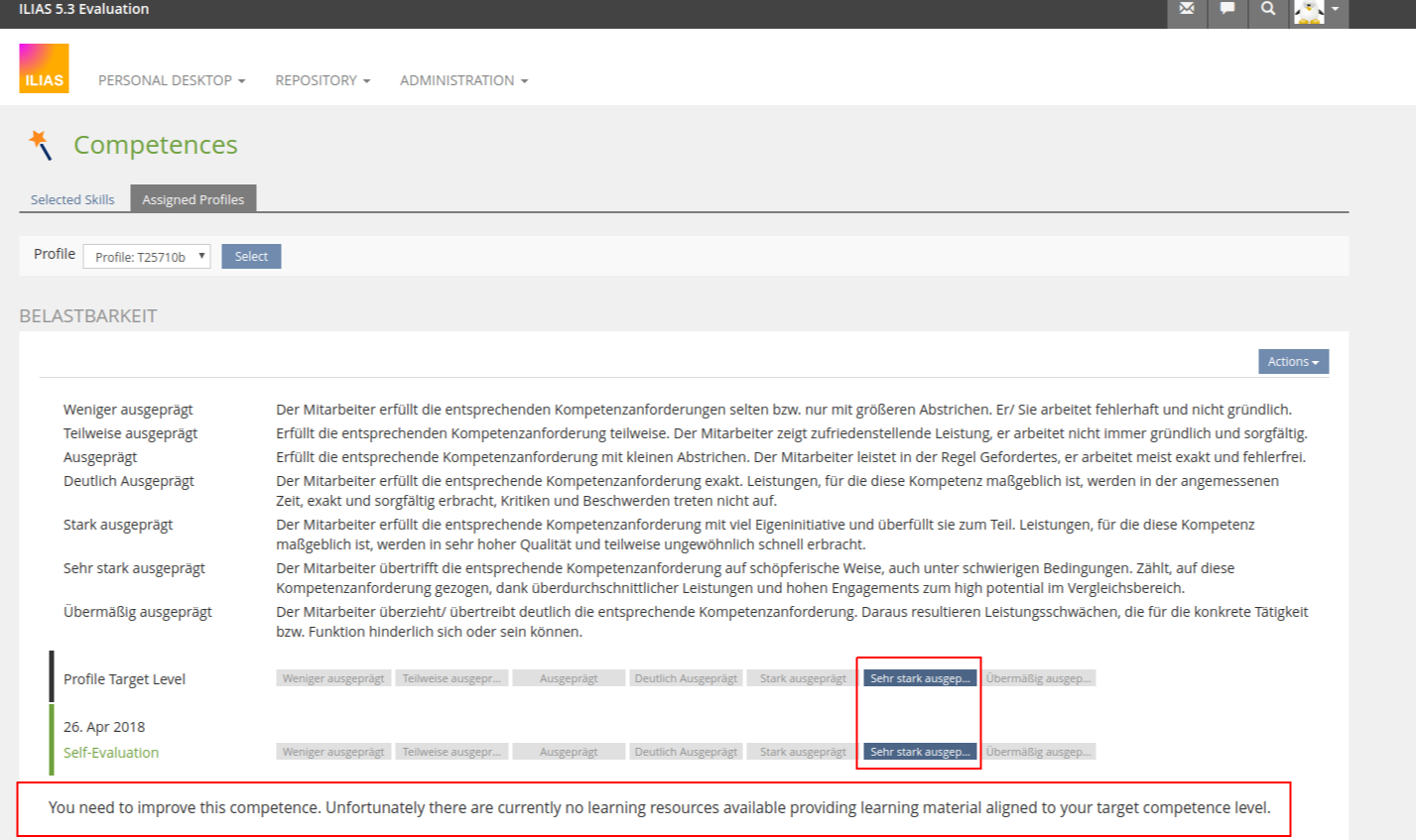1416x840 pixels.
Task: Click 'Deutlich Ausgeprägt' segment in Profile Target Level row
Action: click(x=686, y=678)
